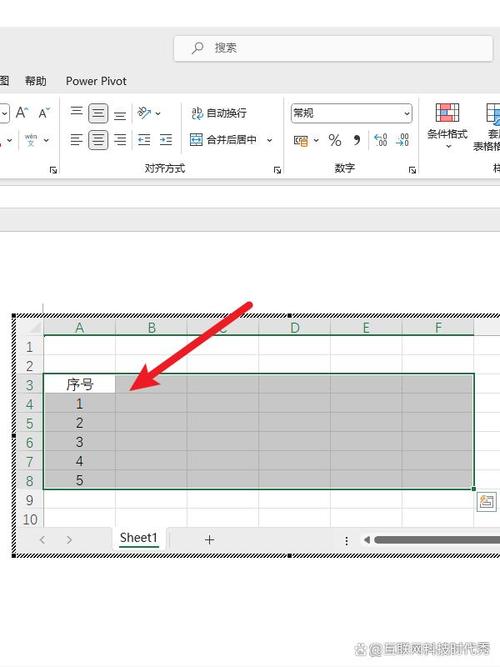Click the Sheet1 tab
This screenshot has width=500, height=667.
pyautogui.click(x=139, y=538)
